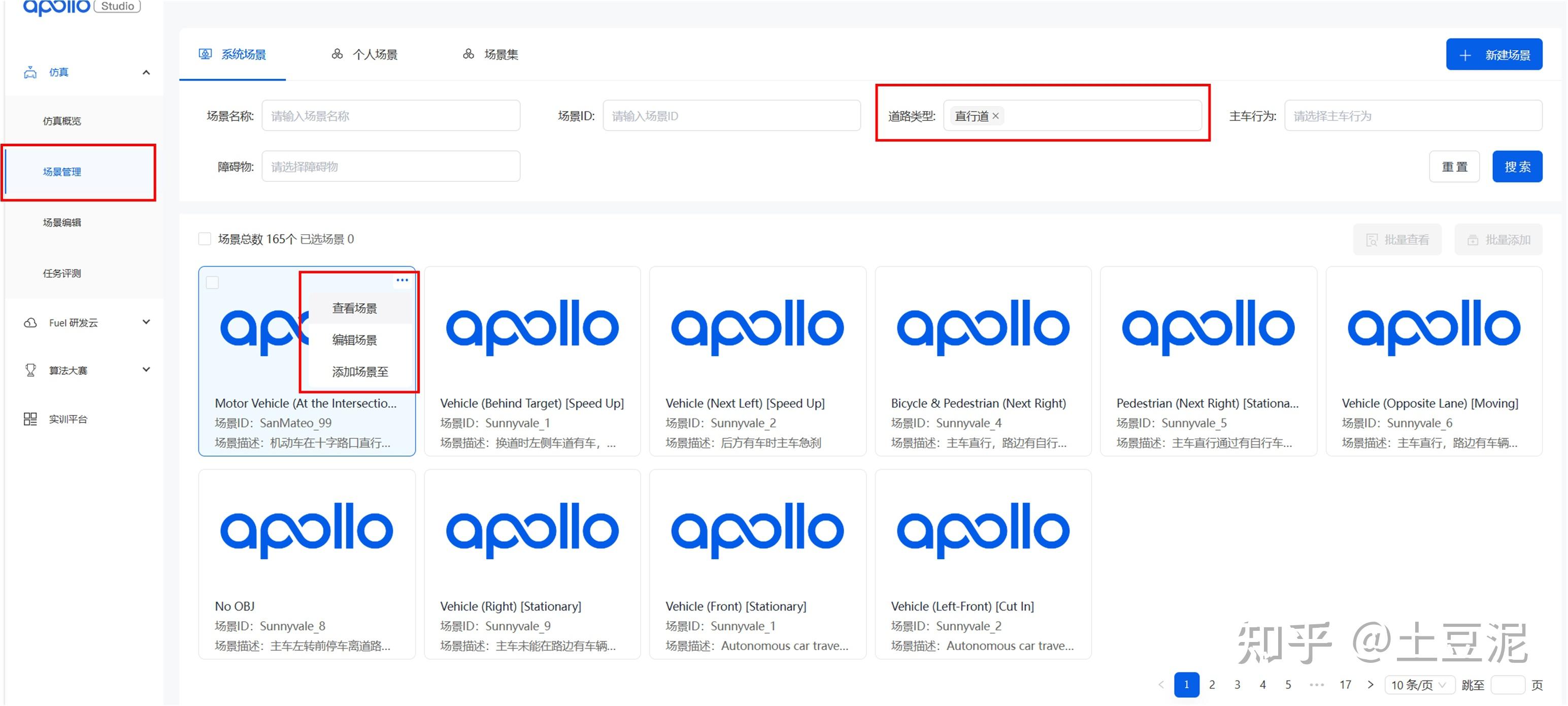Select 编辑场景 from the card menu
This screenshot has width=1568, height=706.
pyautogui.click(x=361, y=340)
